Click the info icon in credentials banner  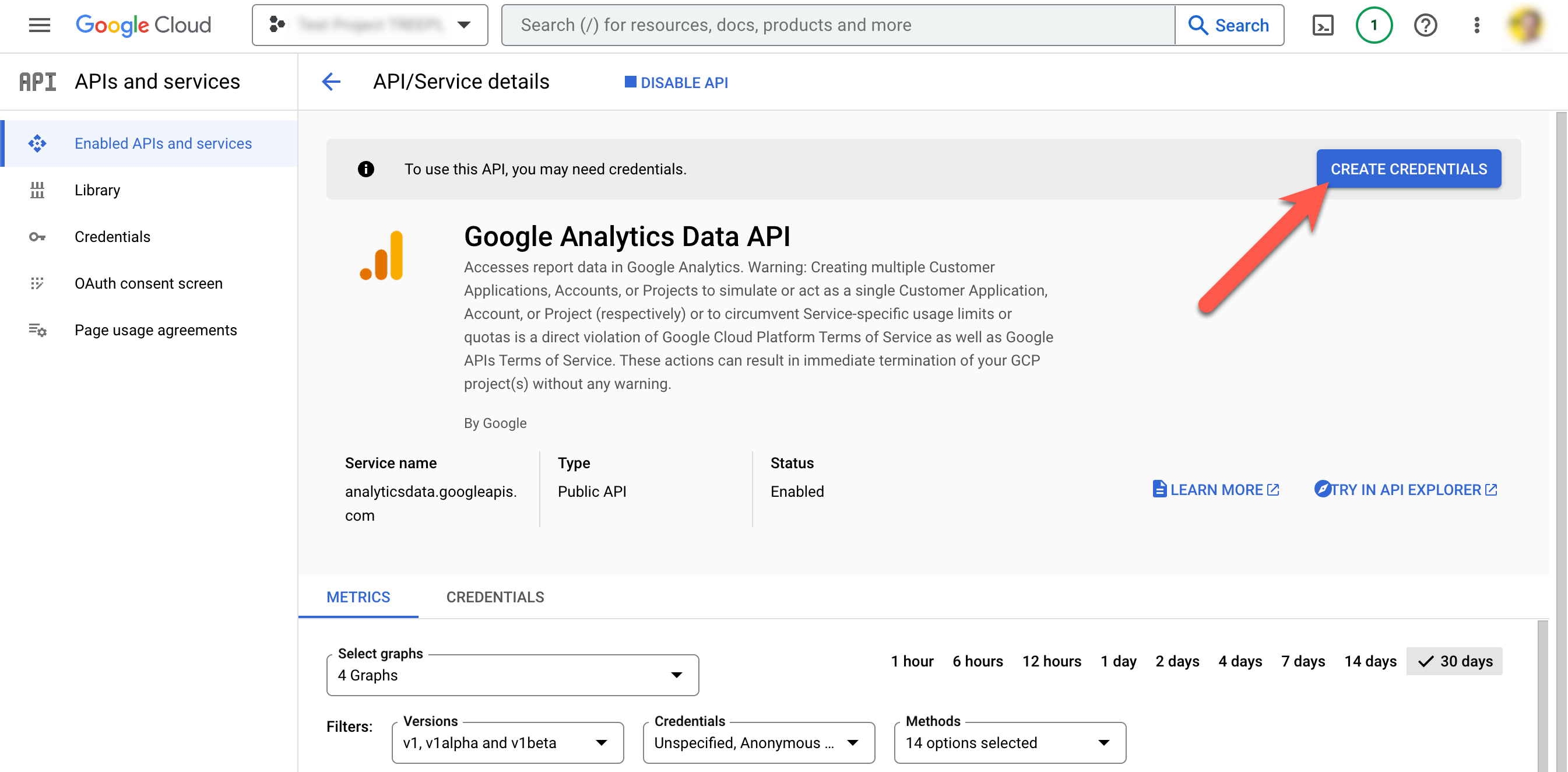pyautogui.click(x=366, y=169)
